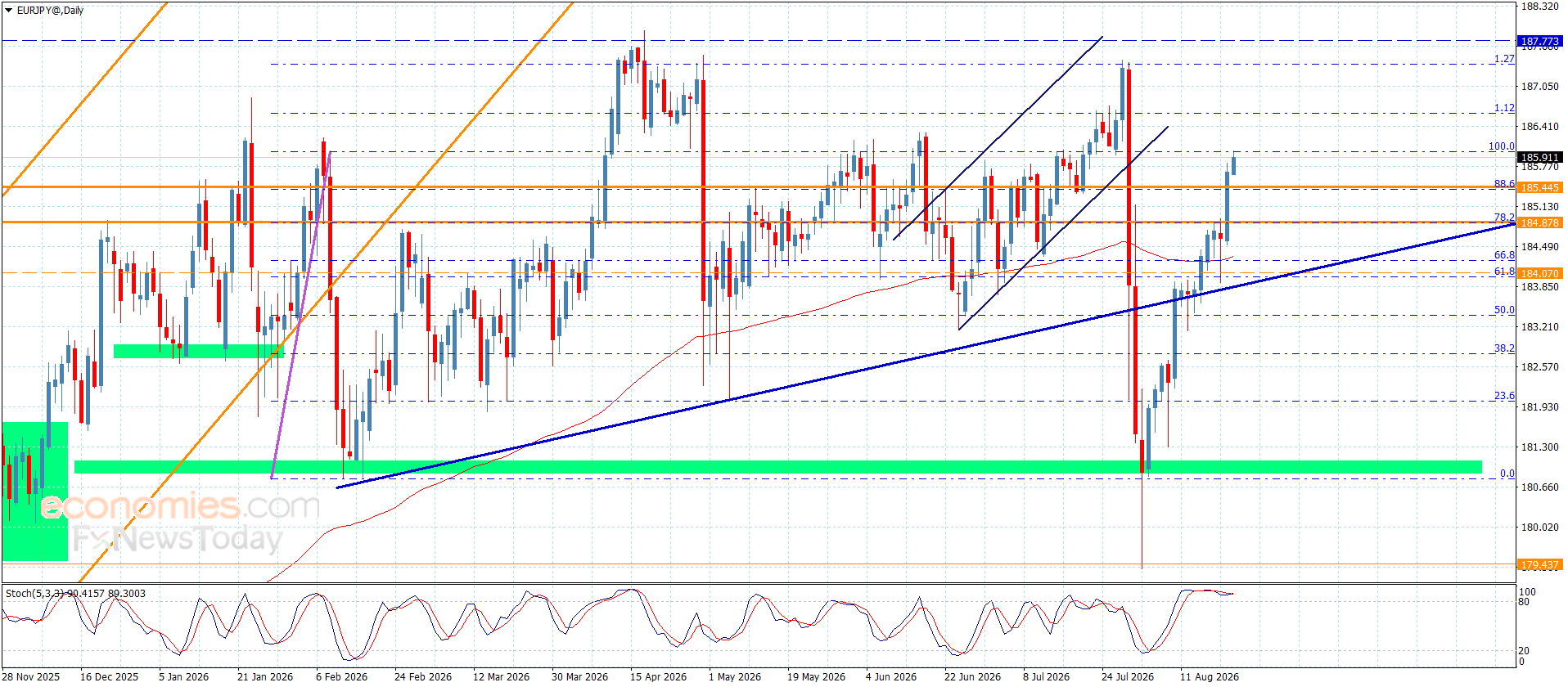Click the 0.0 Fibonacci base label
1568x687 pixels.
pos(1507,474)
